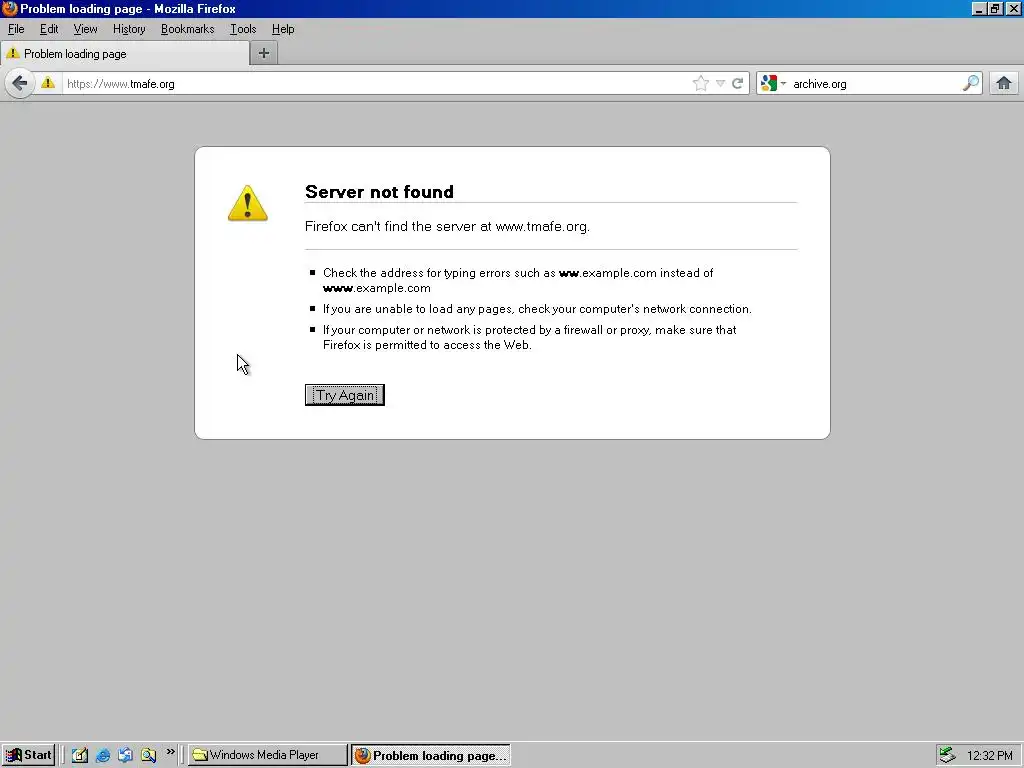Go back with the back arrow button
This screenshot has width=1024, height=768.
click(x=20, y=83)
